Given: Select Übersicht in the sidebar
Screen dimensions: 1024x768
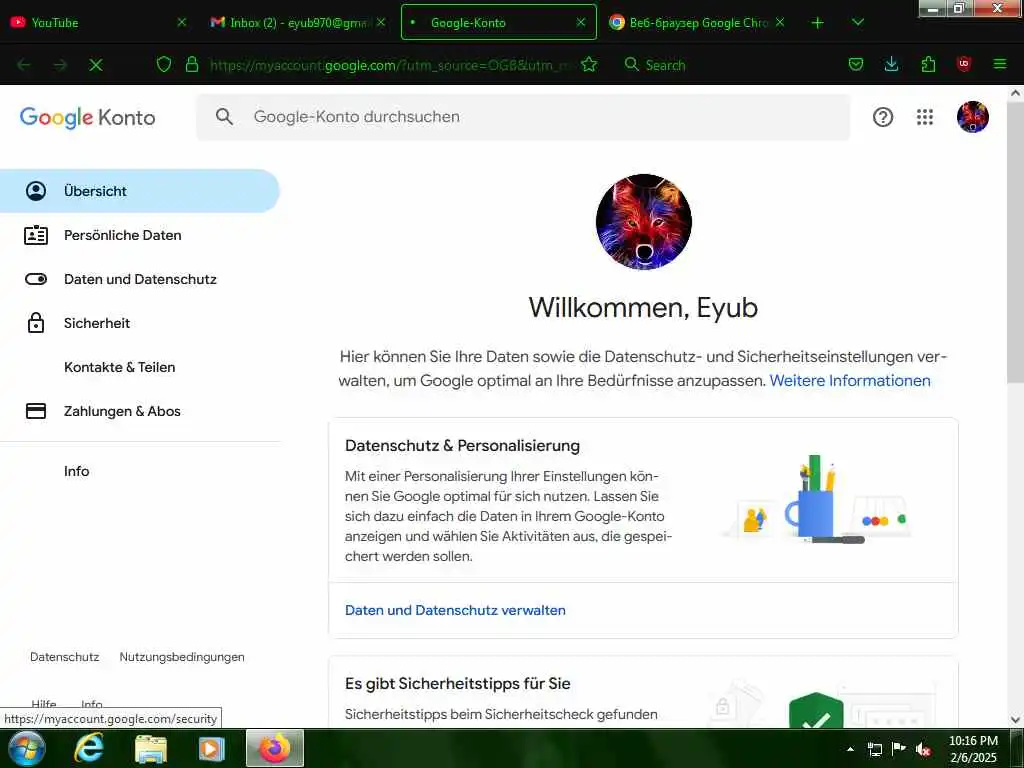Looking at the screenshot, I should (140, 191).
